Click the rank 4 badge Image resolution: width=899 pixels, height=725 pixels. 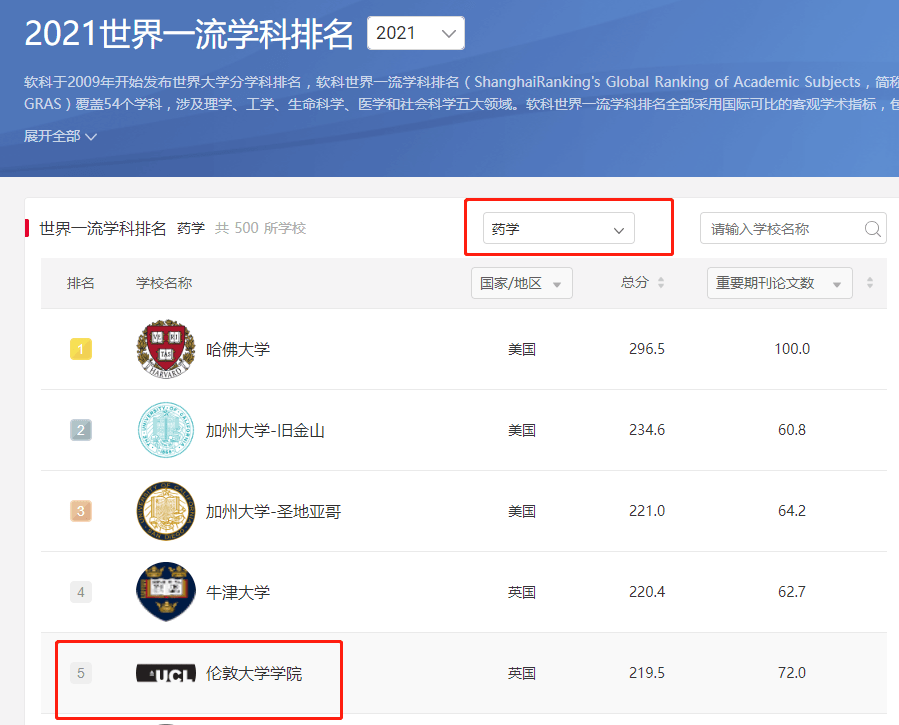(81, 592)
